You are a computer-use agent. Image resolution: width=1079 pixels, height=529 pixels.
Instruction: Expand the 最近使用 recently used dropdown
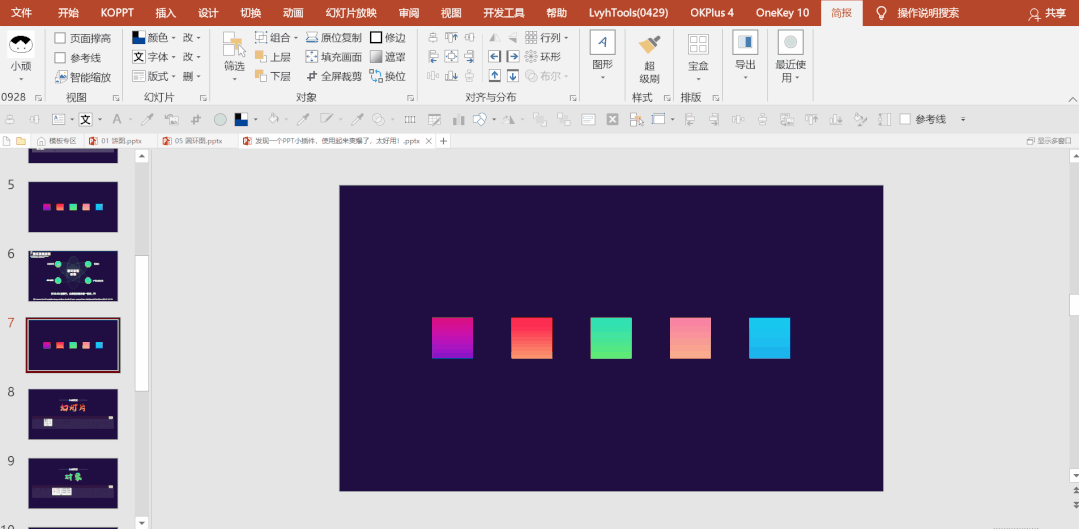click(791, 58)
